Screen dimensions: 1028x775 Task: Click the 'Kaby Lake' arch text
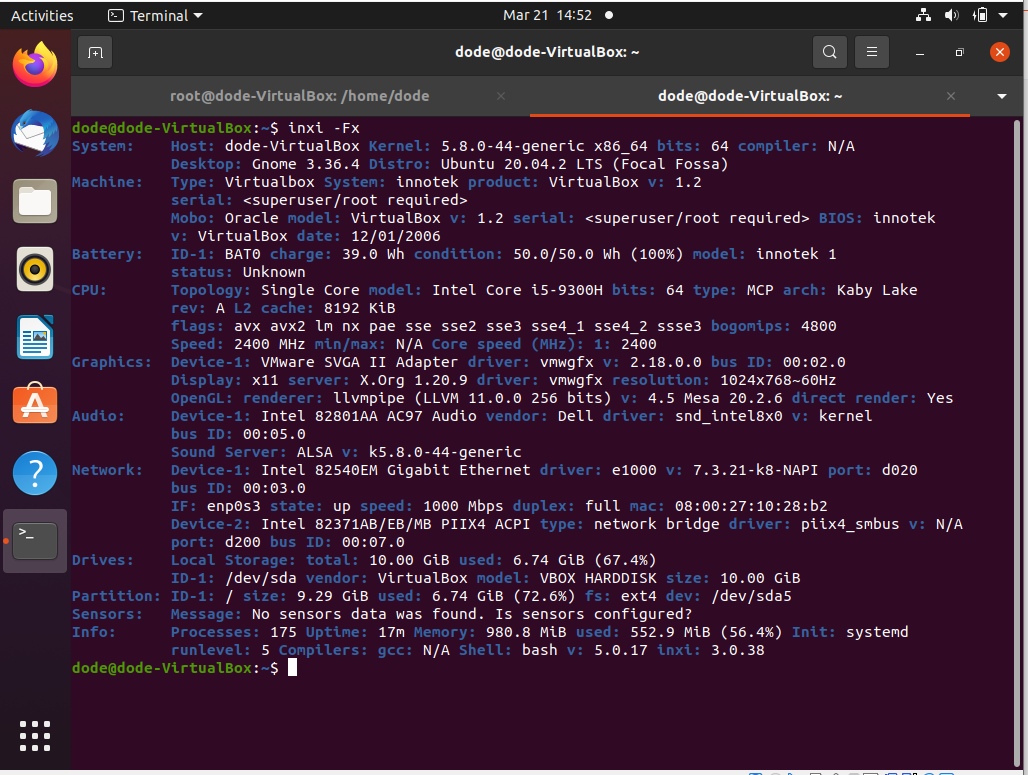[877, 290]
